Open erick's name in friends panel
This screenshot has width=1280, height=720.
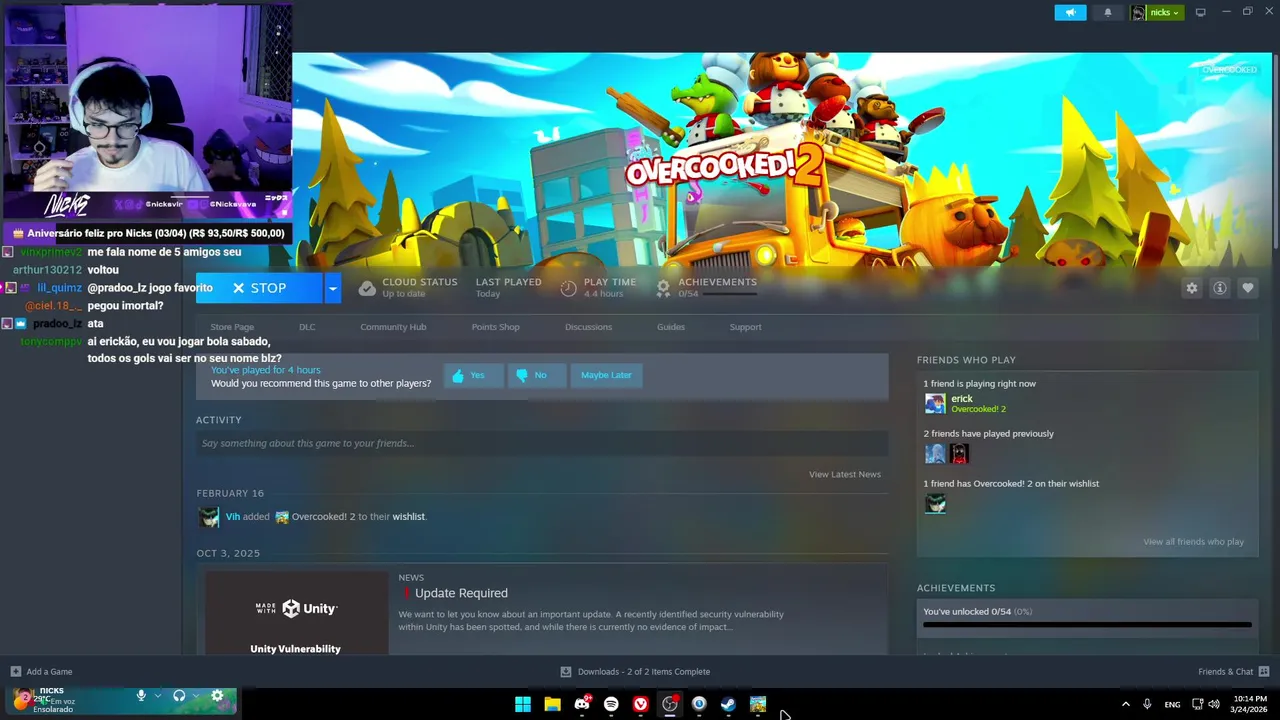[962, 398]
